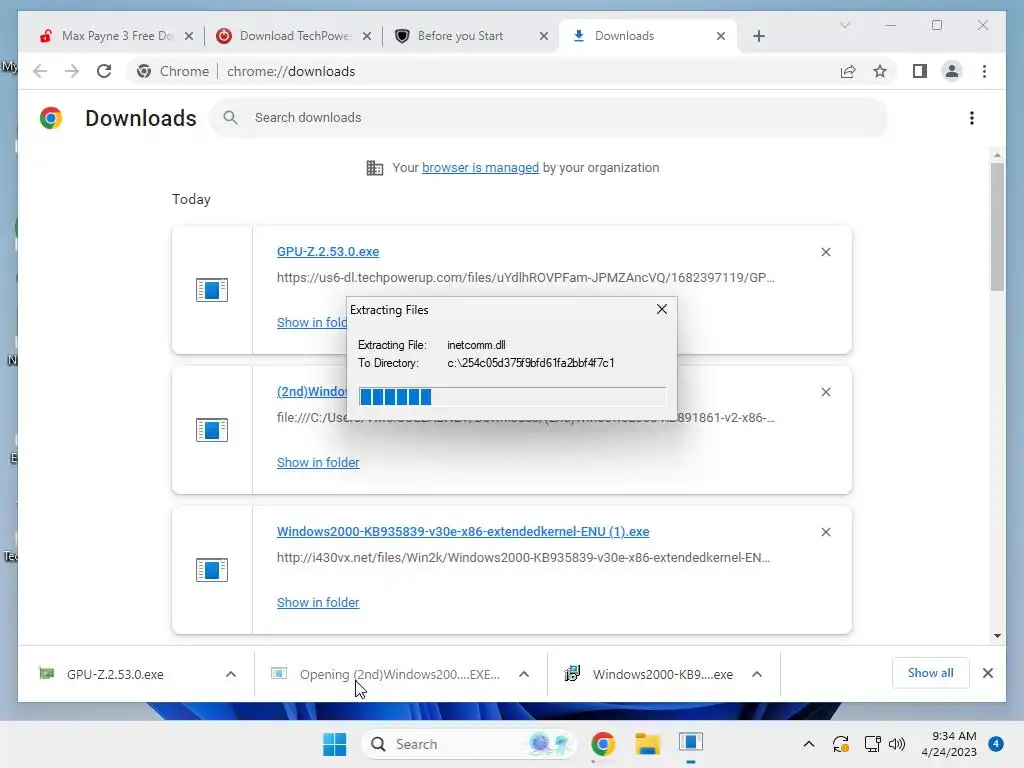Open Windows2000-KB9....exe from the download shelf
The height and width of the screenshot is (768, 1024).
662,674
